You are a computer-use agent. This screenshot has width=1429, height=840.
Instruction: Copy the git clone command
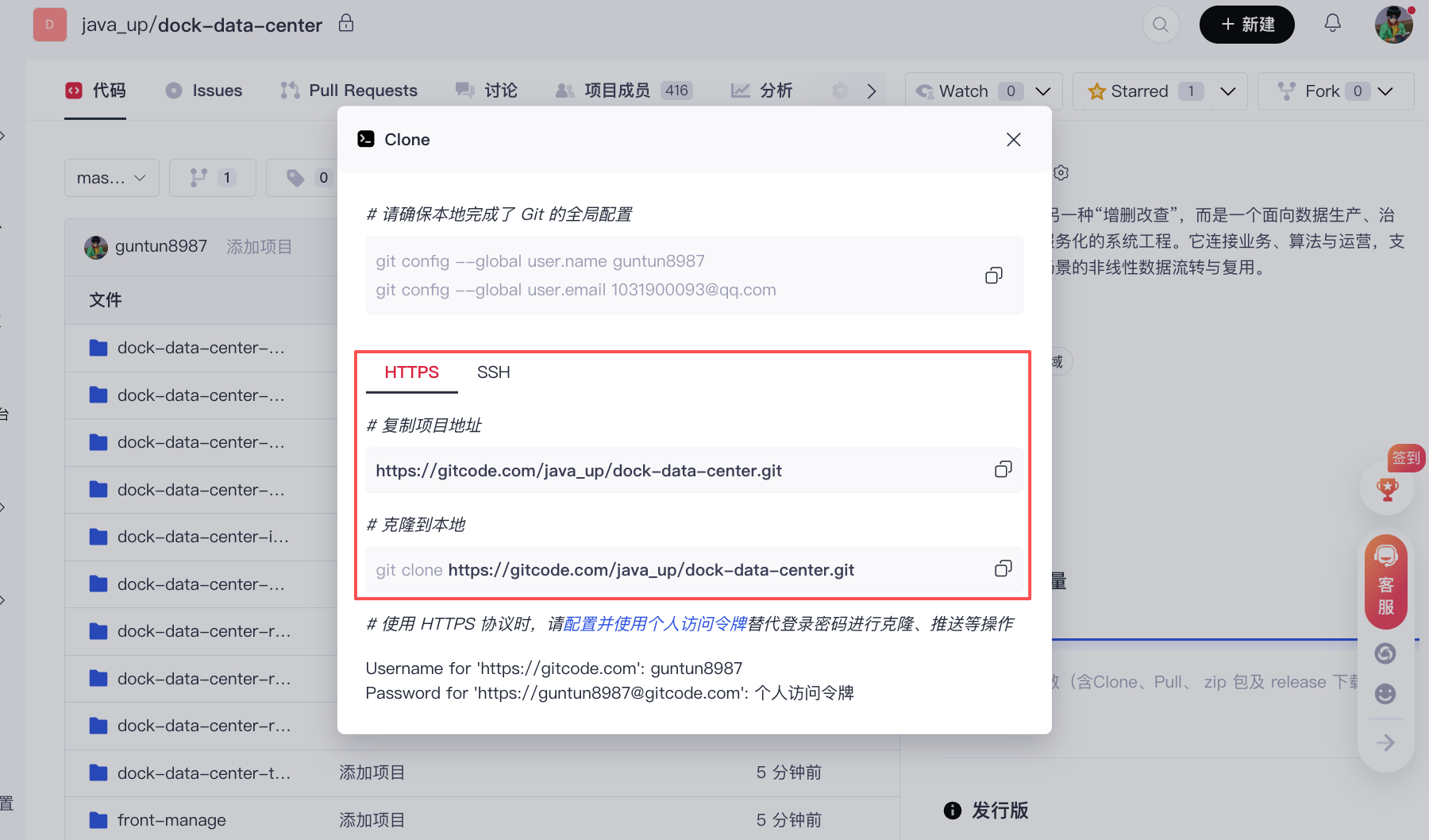(x=1003, y=569)
